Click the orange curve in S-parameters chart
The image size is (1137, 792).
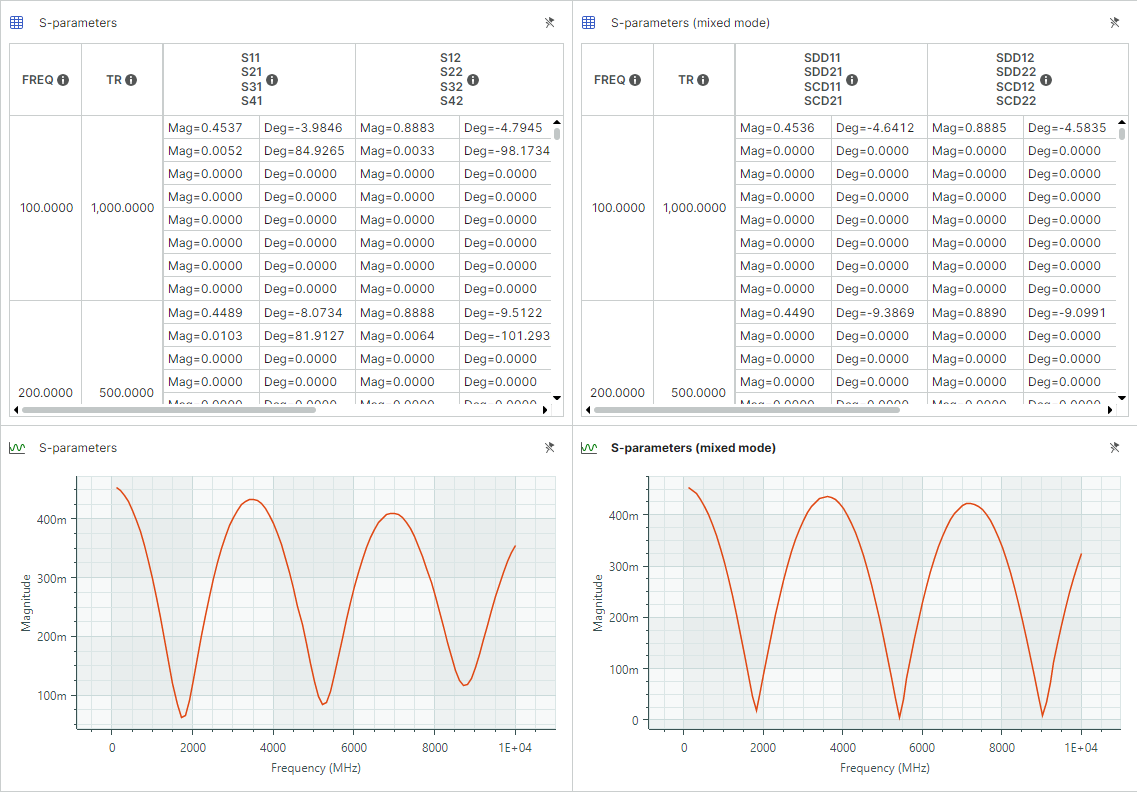(x=252, y=500)
